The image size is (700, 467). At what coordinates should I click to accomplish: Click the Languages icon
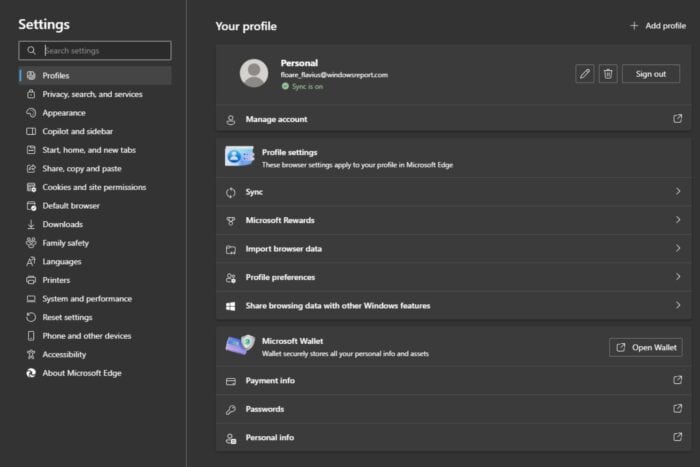click(31, 262)
